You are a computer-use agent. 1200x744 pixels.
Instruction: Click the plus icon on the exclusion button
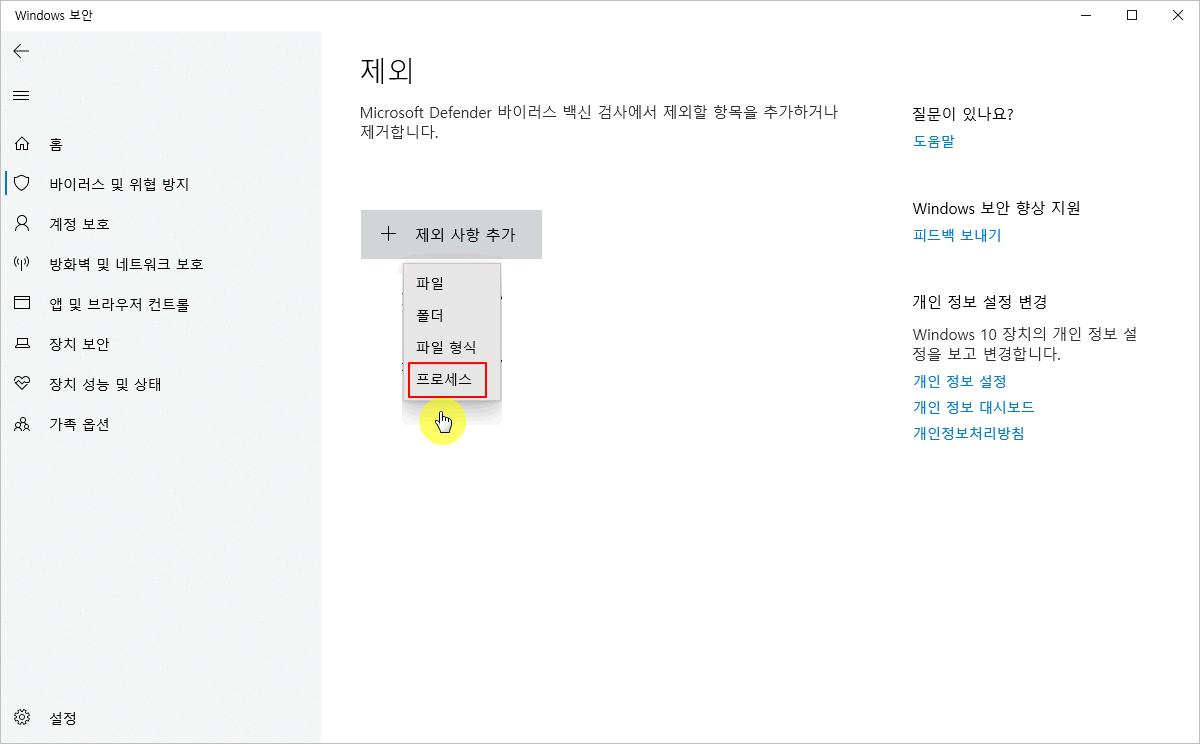tap(389, 235)
